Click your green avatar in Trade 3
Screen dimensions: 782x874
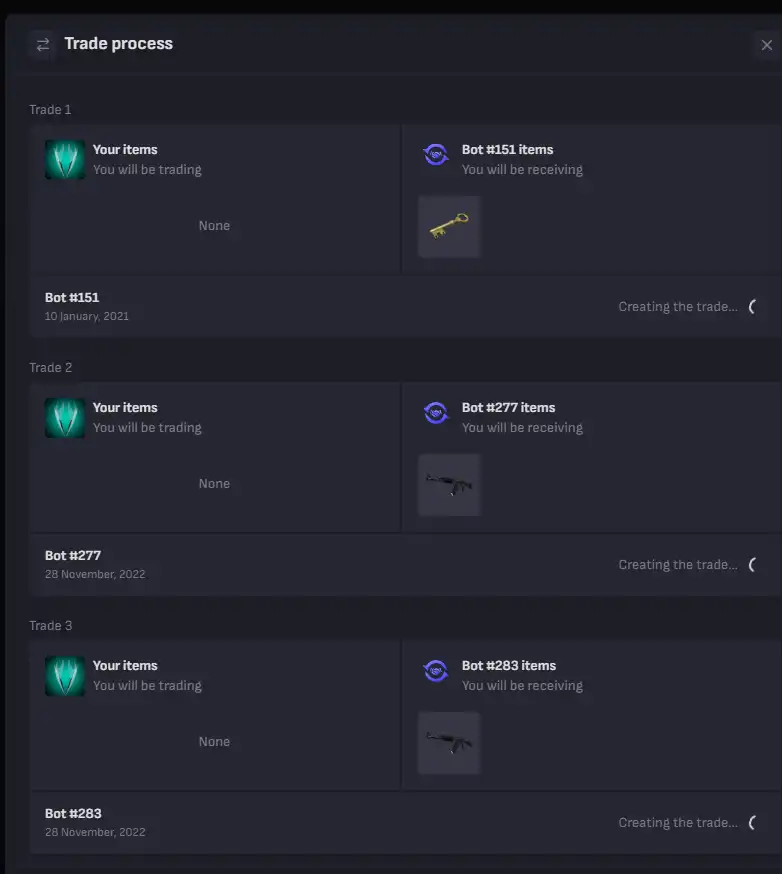[x=65, y=676]
